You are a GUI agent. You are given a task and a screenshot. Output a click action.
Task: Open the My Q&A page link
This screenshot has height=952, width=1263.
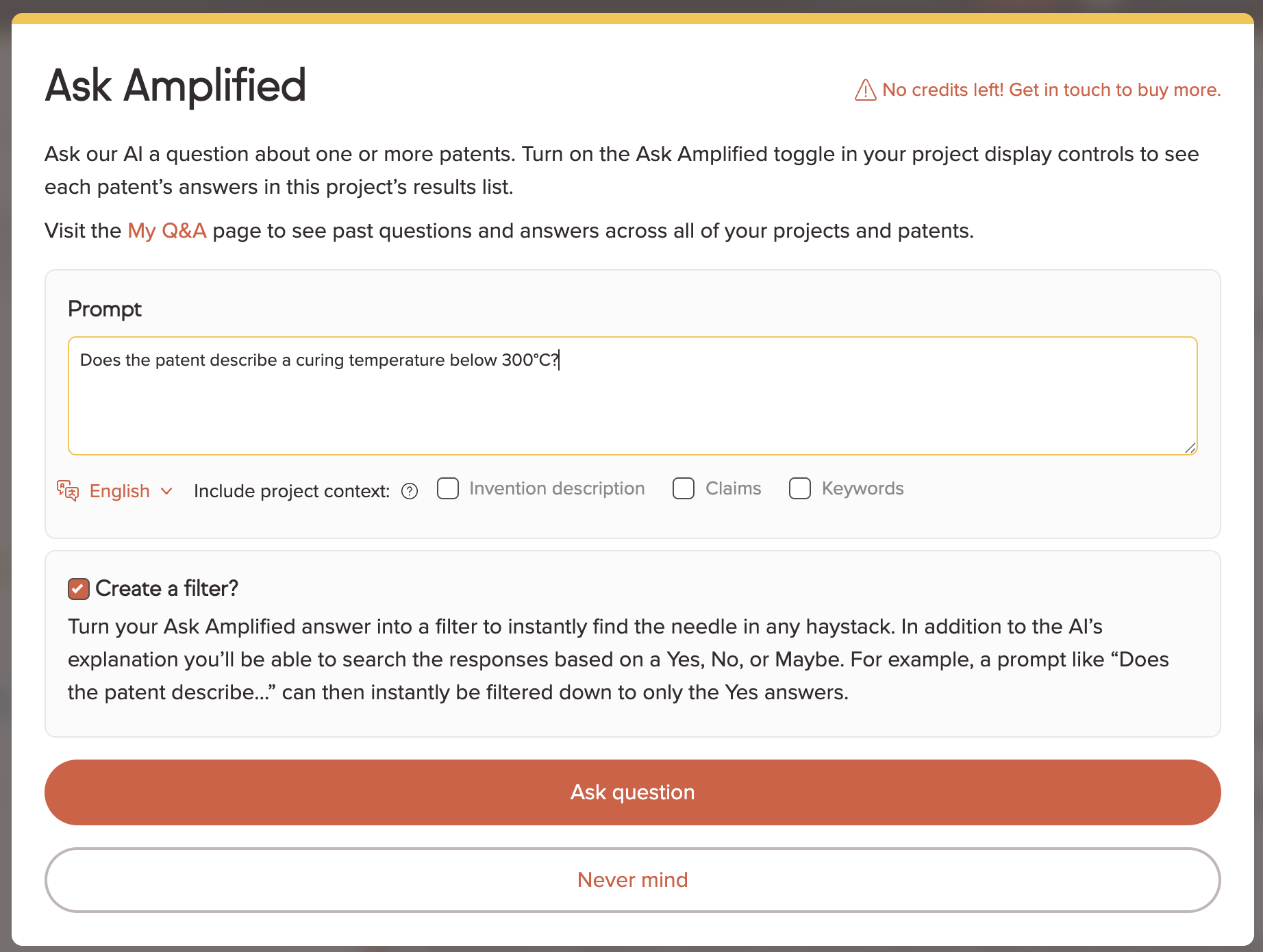(x=167, y=231)
